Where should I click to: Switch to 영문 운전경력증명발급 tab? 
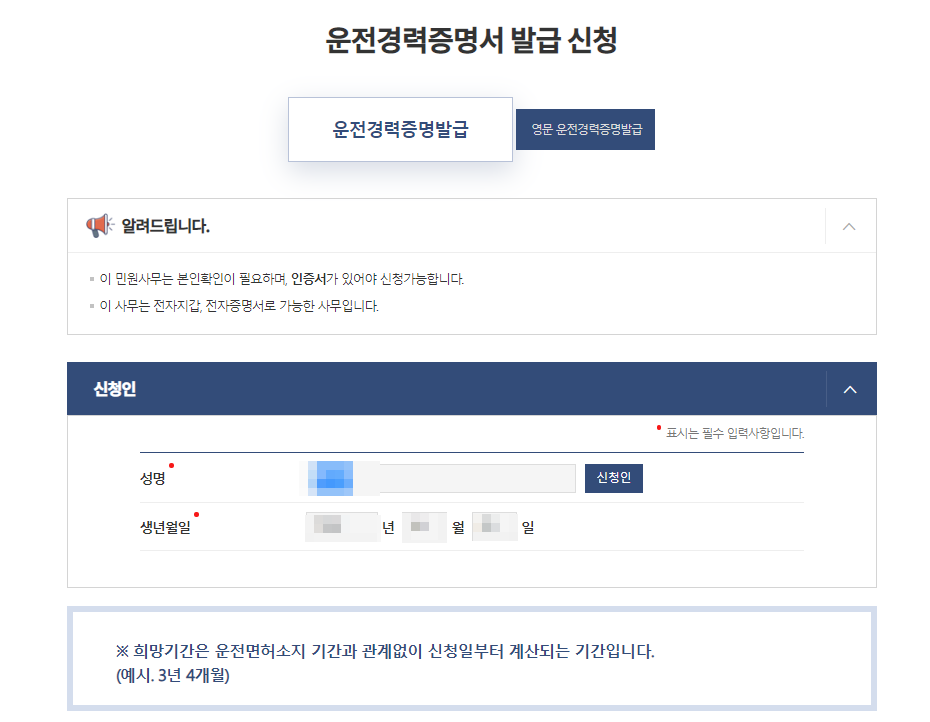585,129
